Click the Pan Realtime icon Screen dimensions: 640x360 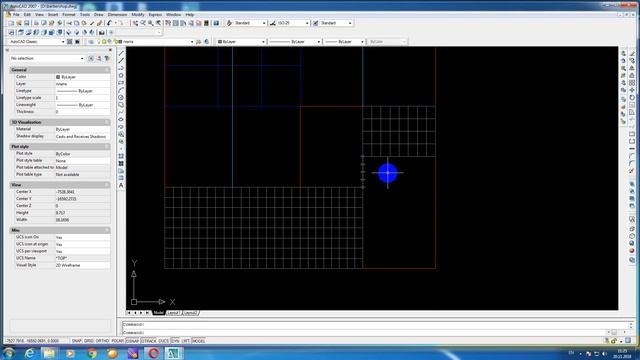click(x=135, y=23)
